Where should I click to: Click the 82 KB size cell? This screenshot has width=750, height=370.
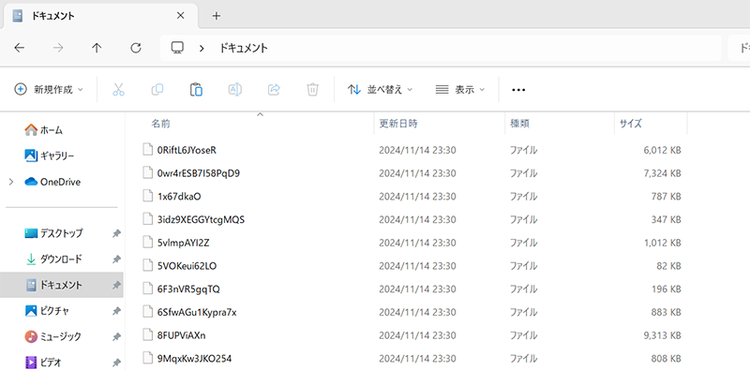coord(668,266)
